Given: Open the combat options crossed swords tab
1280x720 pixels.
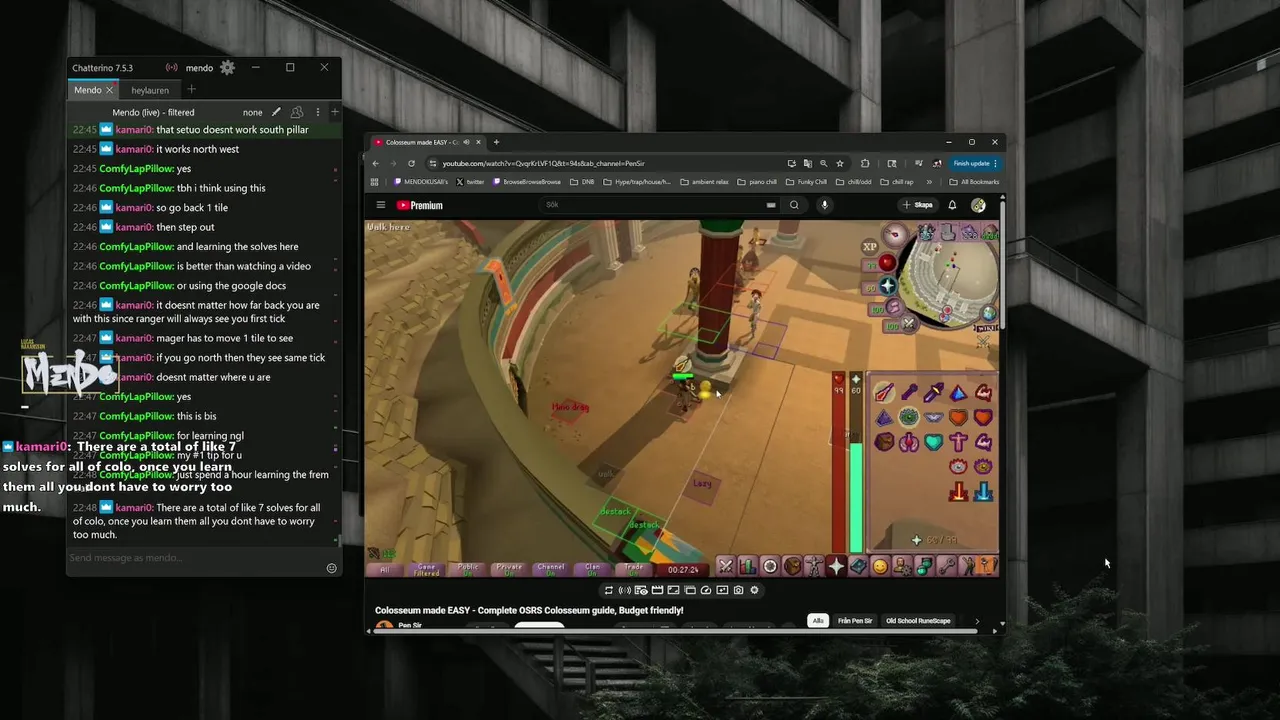Looking at the screenshot, I should coord(726,567).
